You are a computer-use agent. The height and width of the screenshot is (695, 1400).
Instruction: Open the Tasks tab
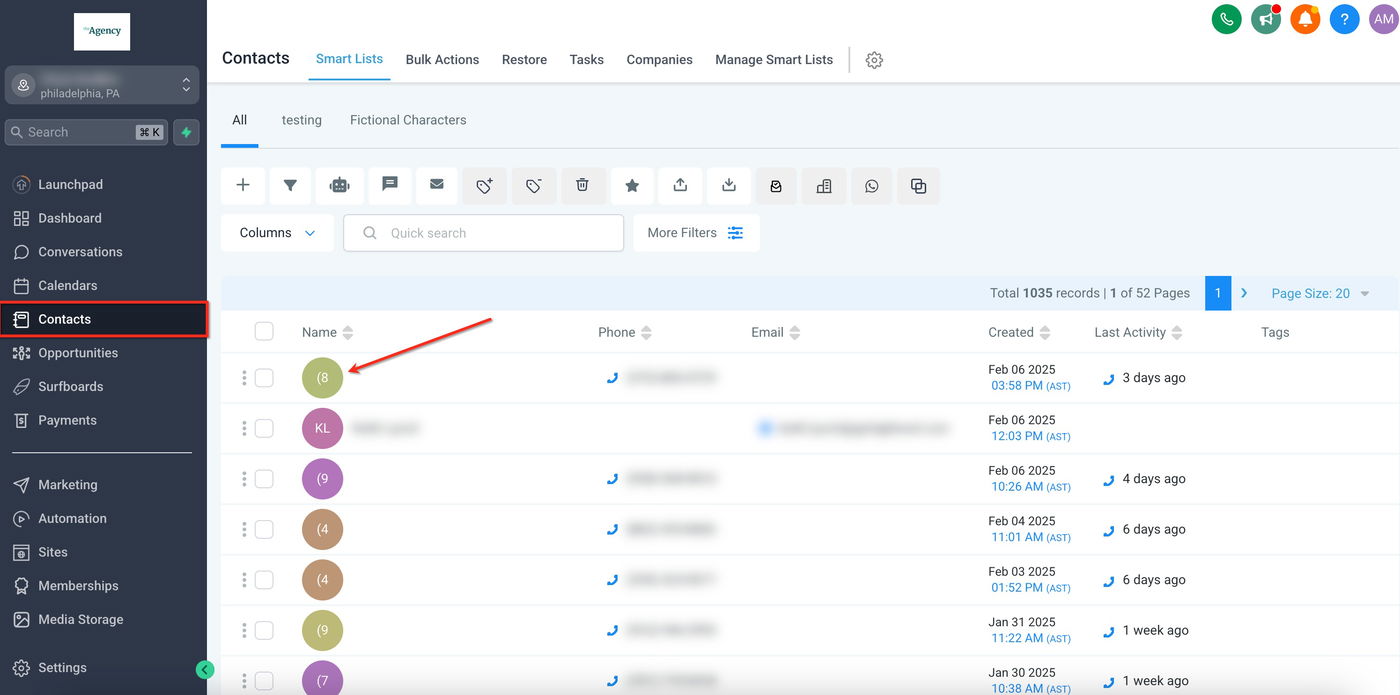click(586, 60)
